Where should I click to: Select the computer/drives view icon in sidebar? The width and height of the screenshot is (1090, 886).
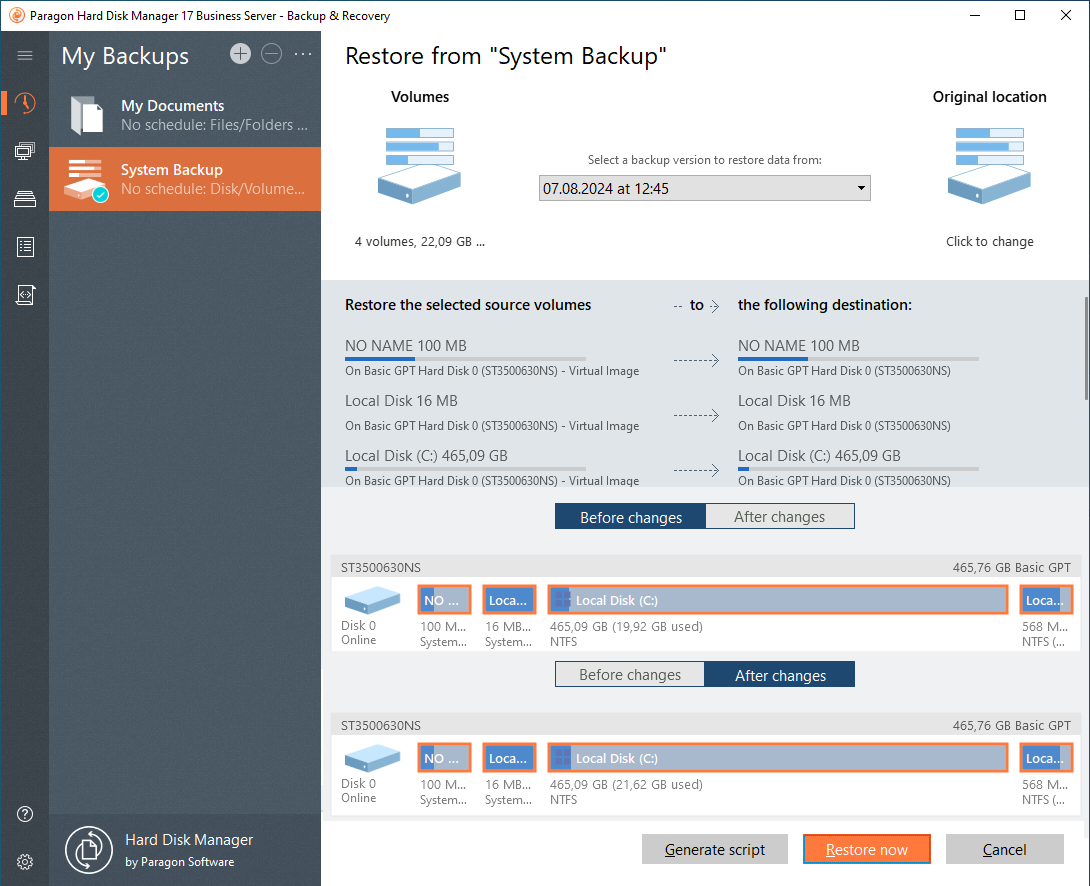coord(24,151)
